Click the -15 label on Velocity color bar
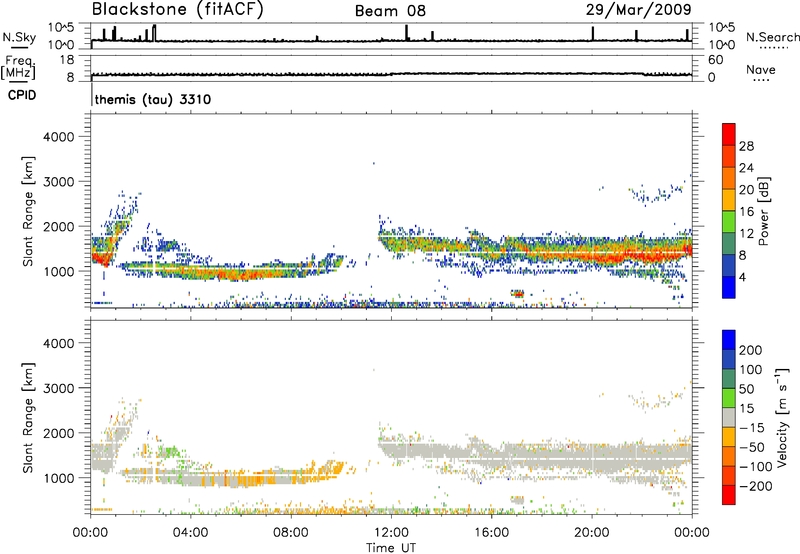This screenshot has width=800, height=554. pyautogui.click(x=752, y=427)
